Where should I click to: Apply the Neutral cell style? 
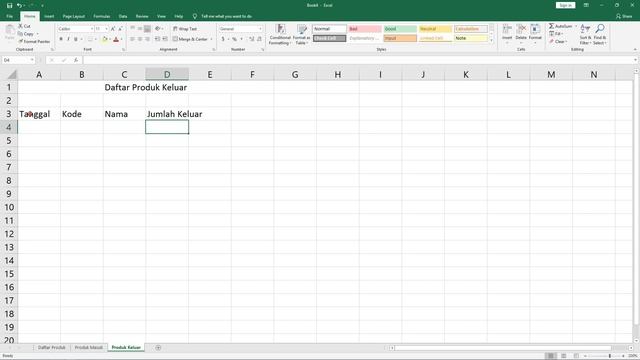[x=436, y=29]
